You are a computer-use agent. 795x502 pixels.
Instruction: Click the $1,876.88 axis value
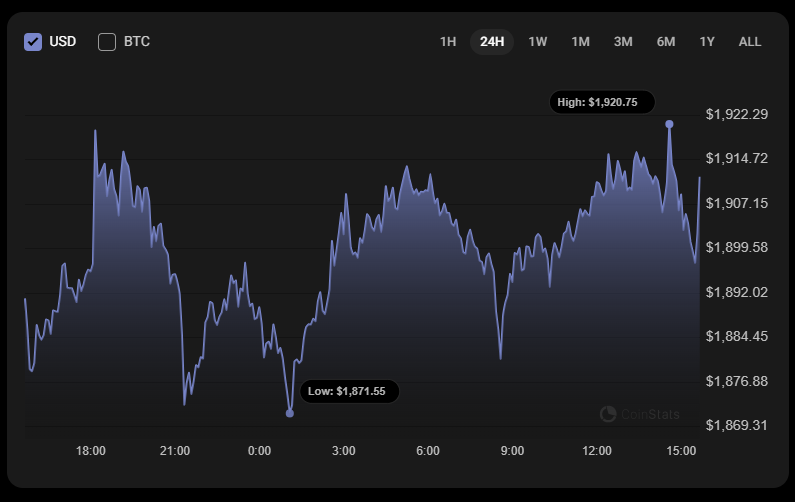[737, 381]
